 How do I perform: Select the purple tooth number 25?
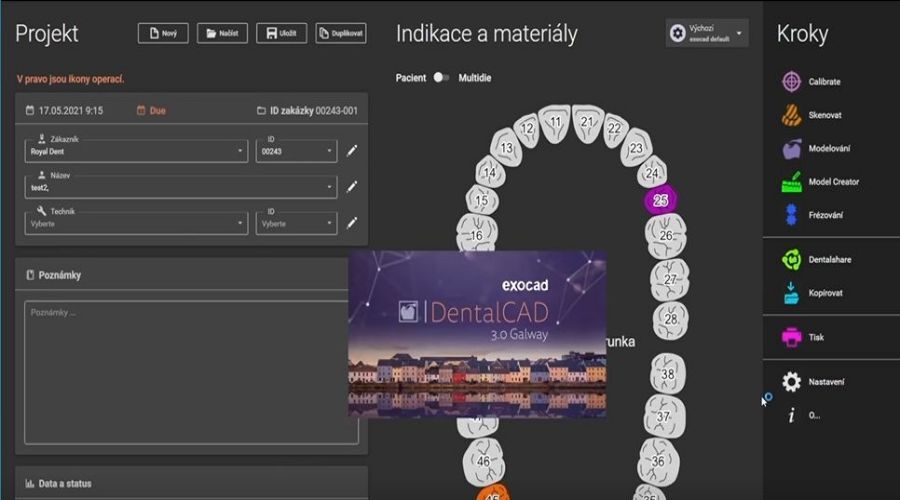coord(660,200)
